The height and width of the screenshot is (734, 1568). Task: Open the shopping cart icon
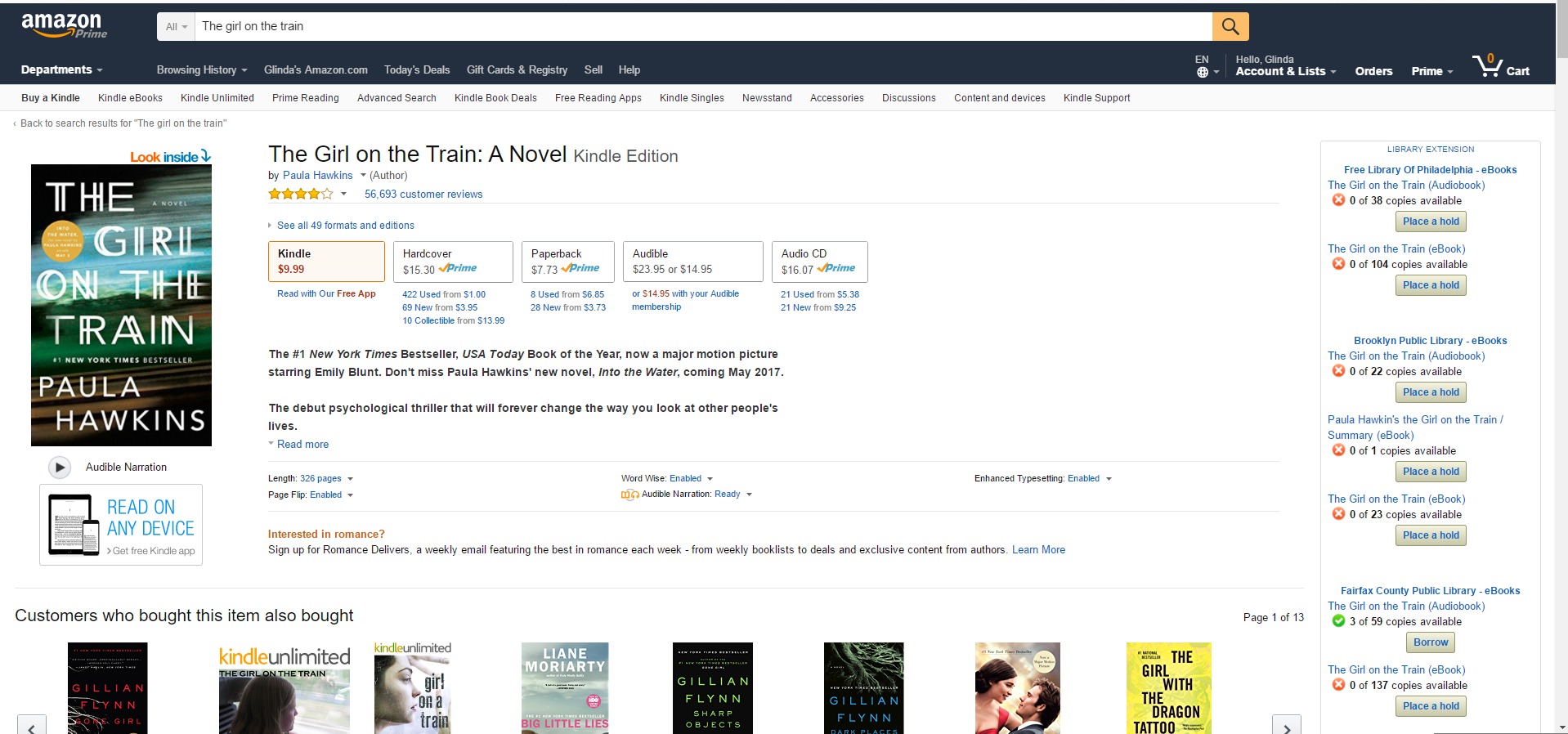(1501, 66)
